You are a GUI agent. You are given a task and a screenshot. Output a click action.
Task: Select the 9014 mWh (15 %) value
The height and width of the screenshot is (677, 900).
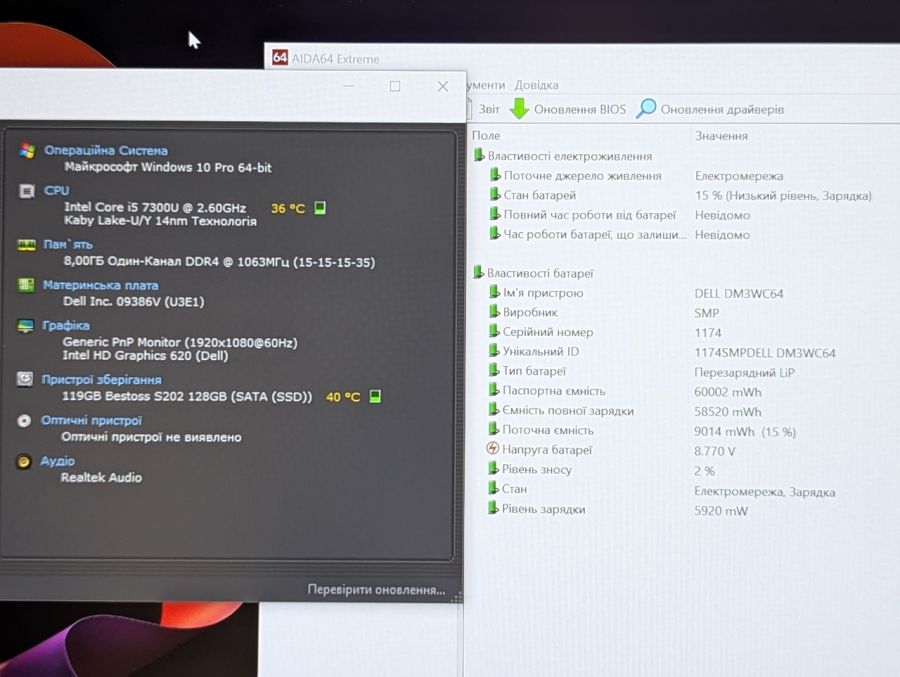[x=745, y=431]
